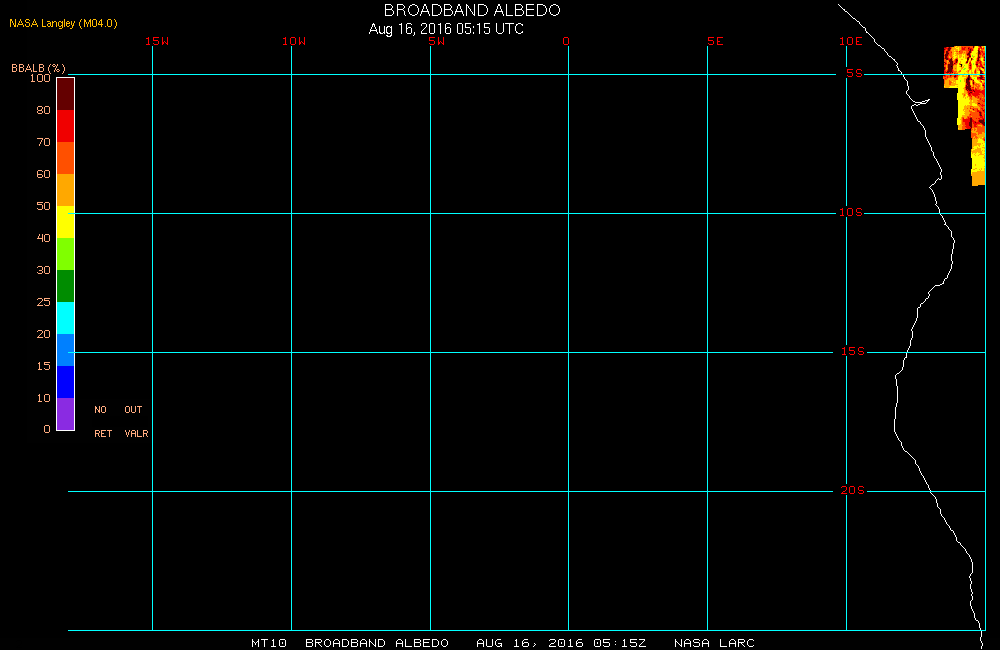Select the light blue 15-20 color band
This screenshot has width=1000, height=650.
click(66, 350)
